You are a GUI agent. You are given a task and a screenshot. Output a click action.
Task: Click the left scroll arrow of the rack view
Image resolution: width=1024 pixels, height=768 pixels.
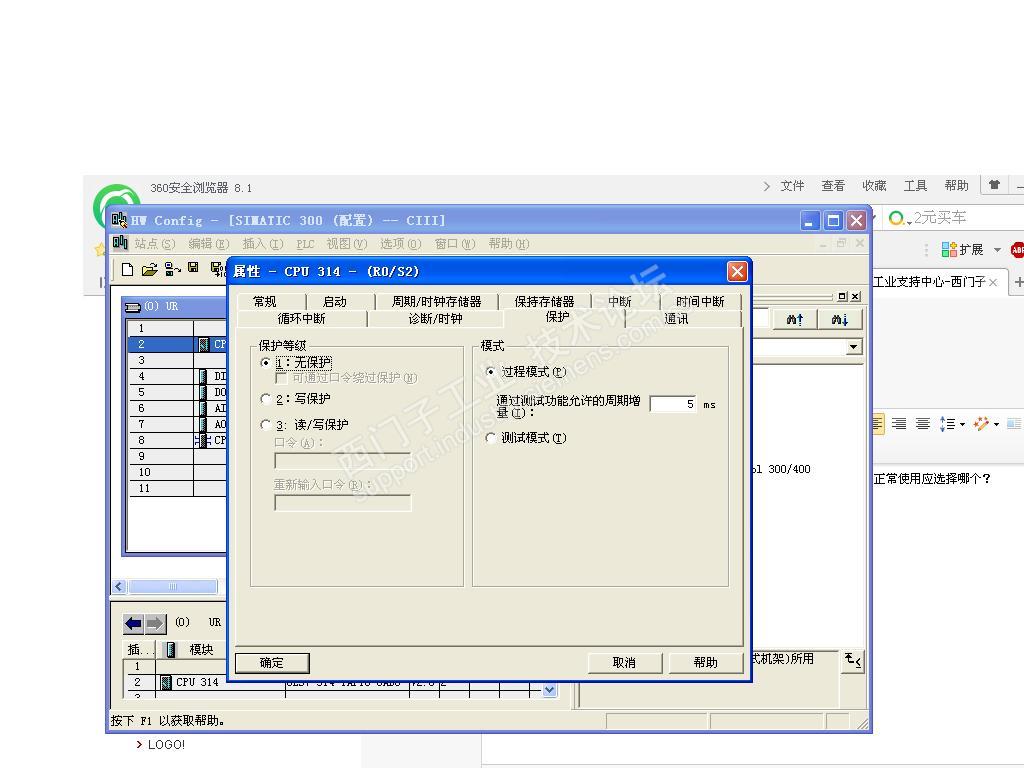coord(119,586)
